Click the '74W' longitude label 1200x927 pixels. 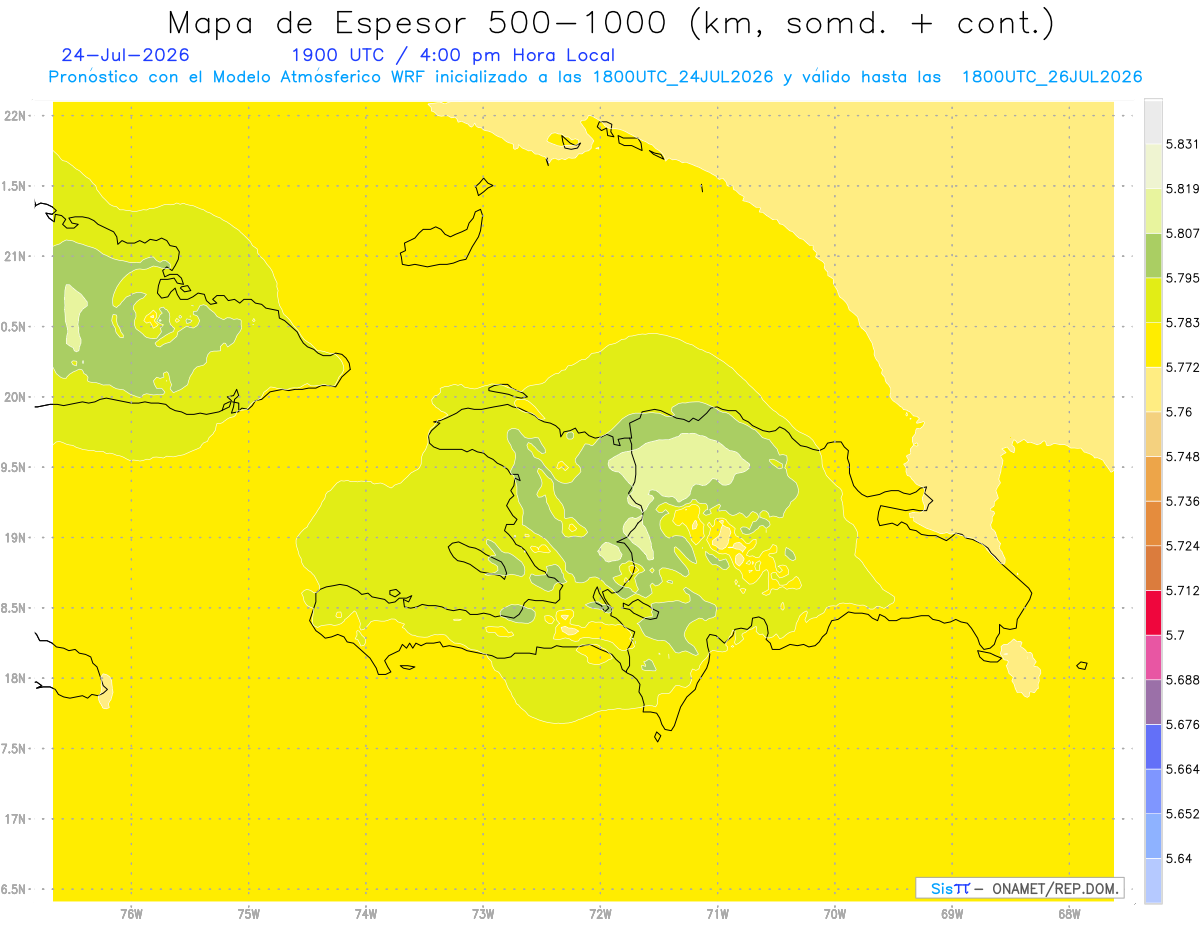tap(365, 914)
